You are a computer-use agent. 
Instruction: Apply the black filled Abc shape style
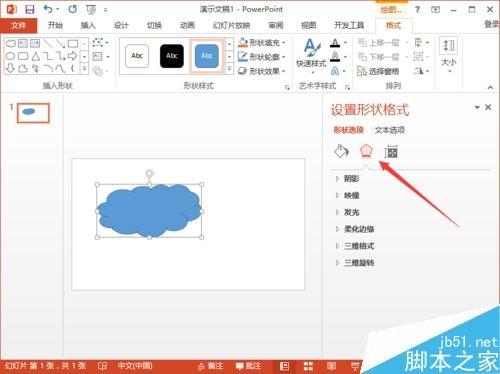pos(172,56)
